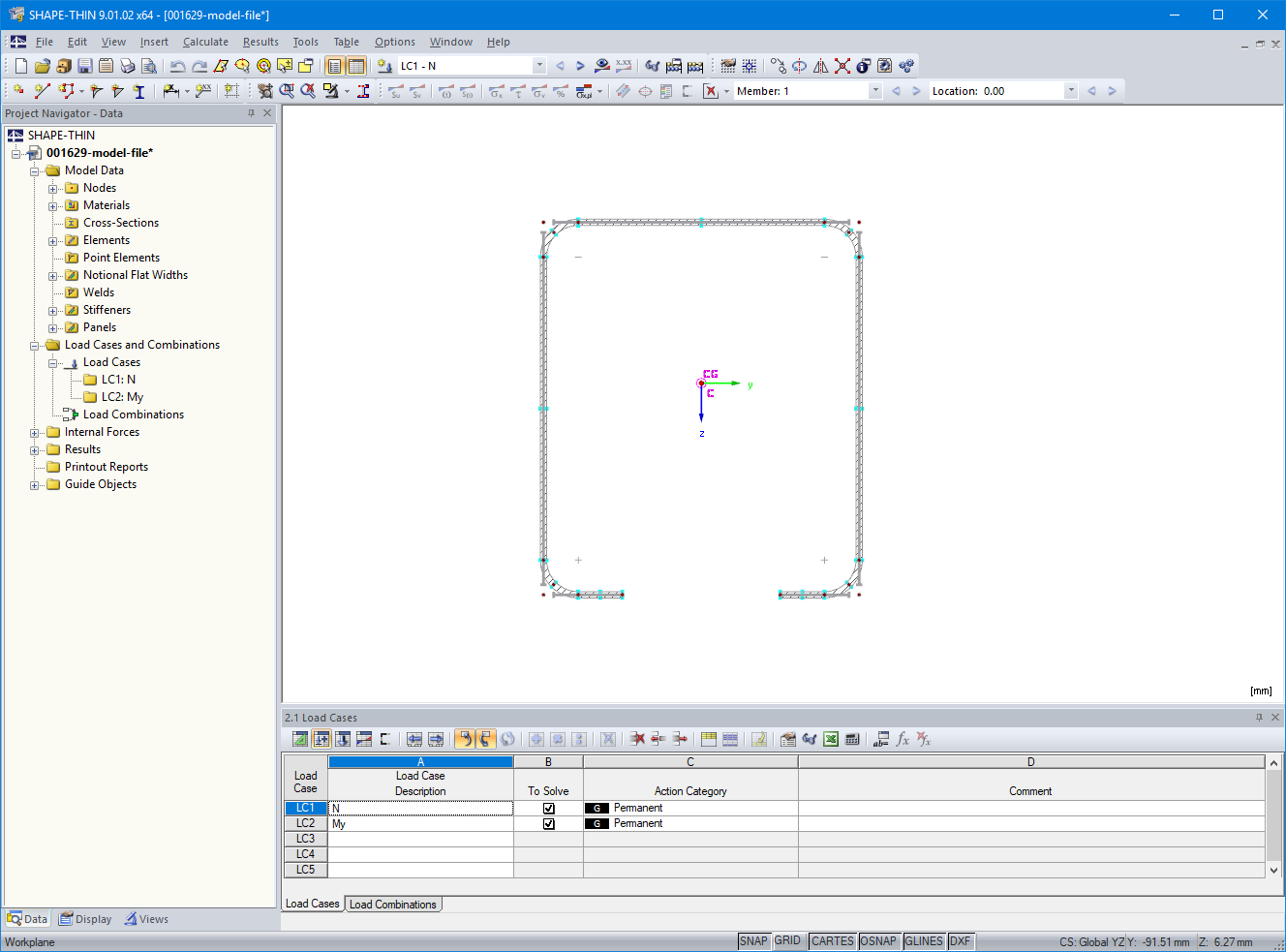The height and width of the screenshot is (952, 1286).
Task: Collapse the Load Cases tree node
Action: (53, 363)
